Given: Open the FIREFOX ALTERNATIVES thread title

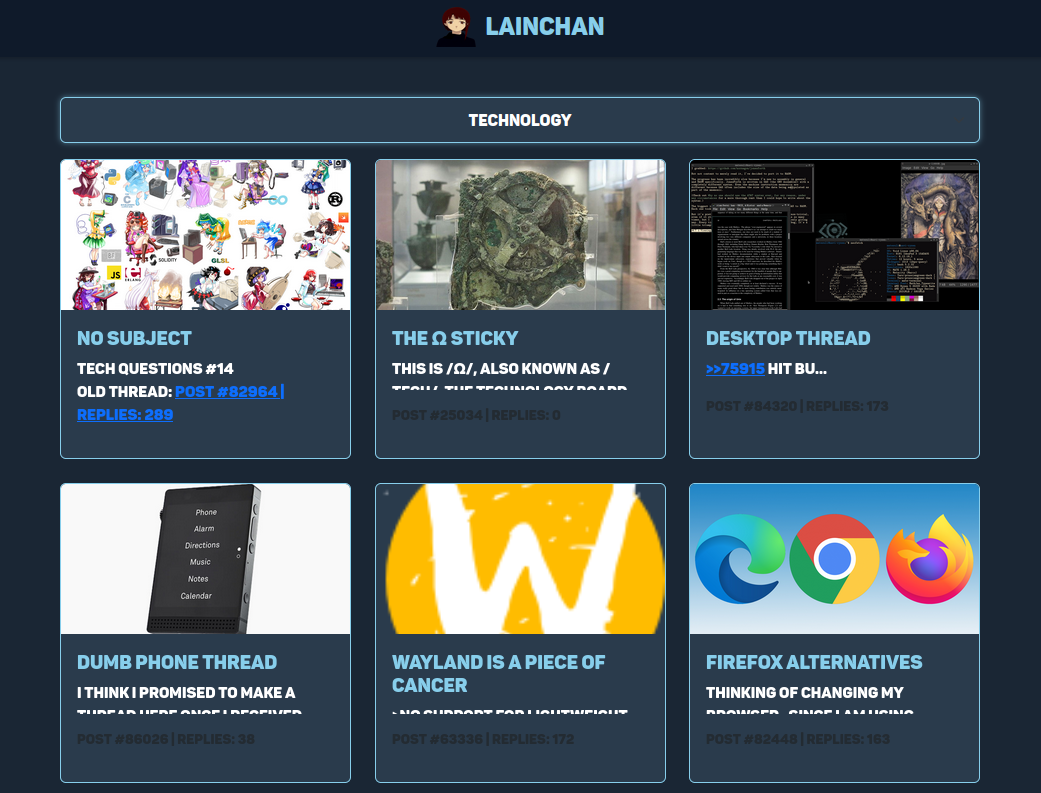Looking at the screenshot, I should [x=814, y=662].
